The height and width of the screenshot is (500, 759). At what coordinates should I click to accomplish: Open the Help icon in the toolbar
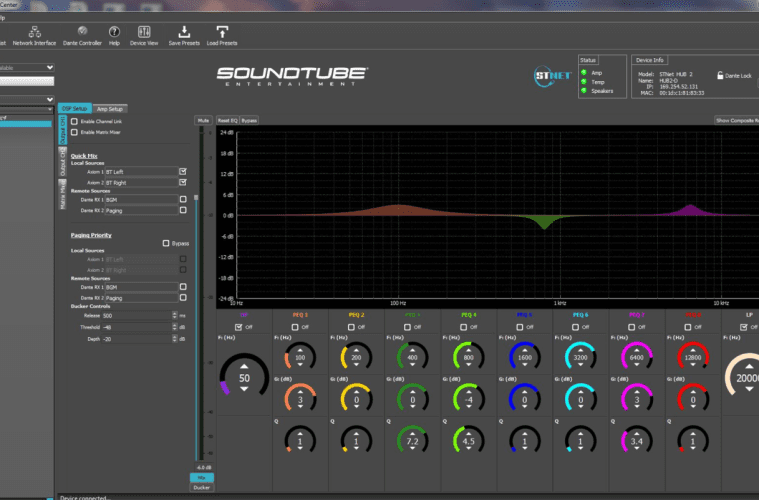click(114, 36)
